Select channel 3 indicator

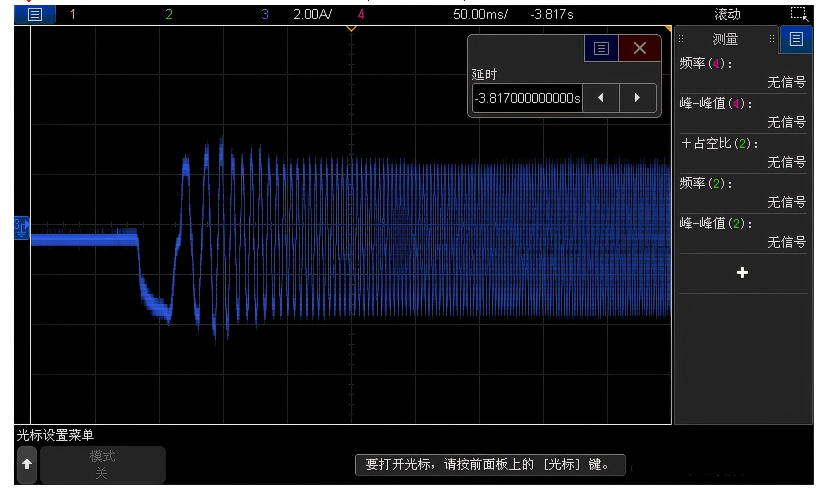click(265, 14)
